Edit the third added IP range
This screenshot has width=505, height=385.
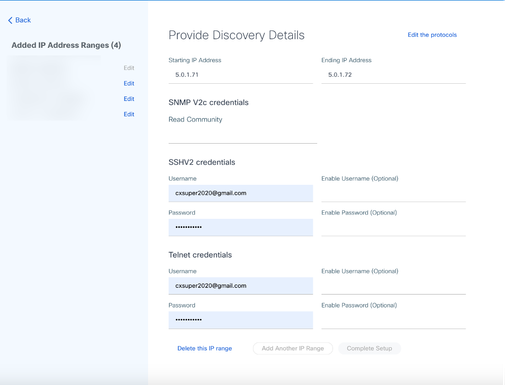pyautogui.click(x=129, y=99)
